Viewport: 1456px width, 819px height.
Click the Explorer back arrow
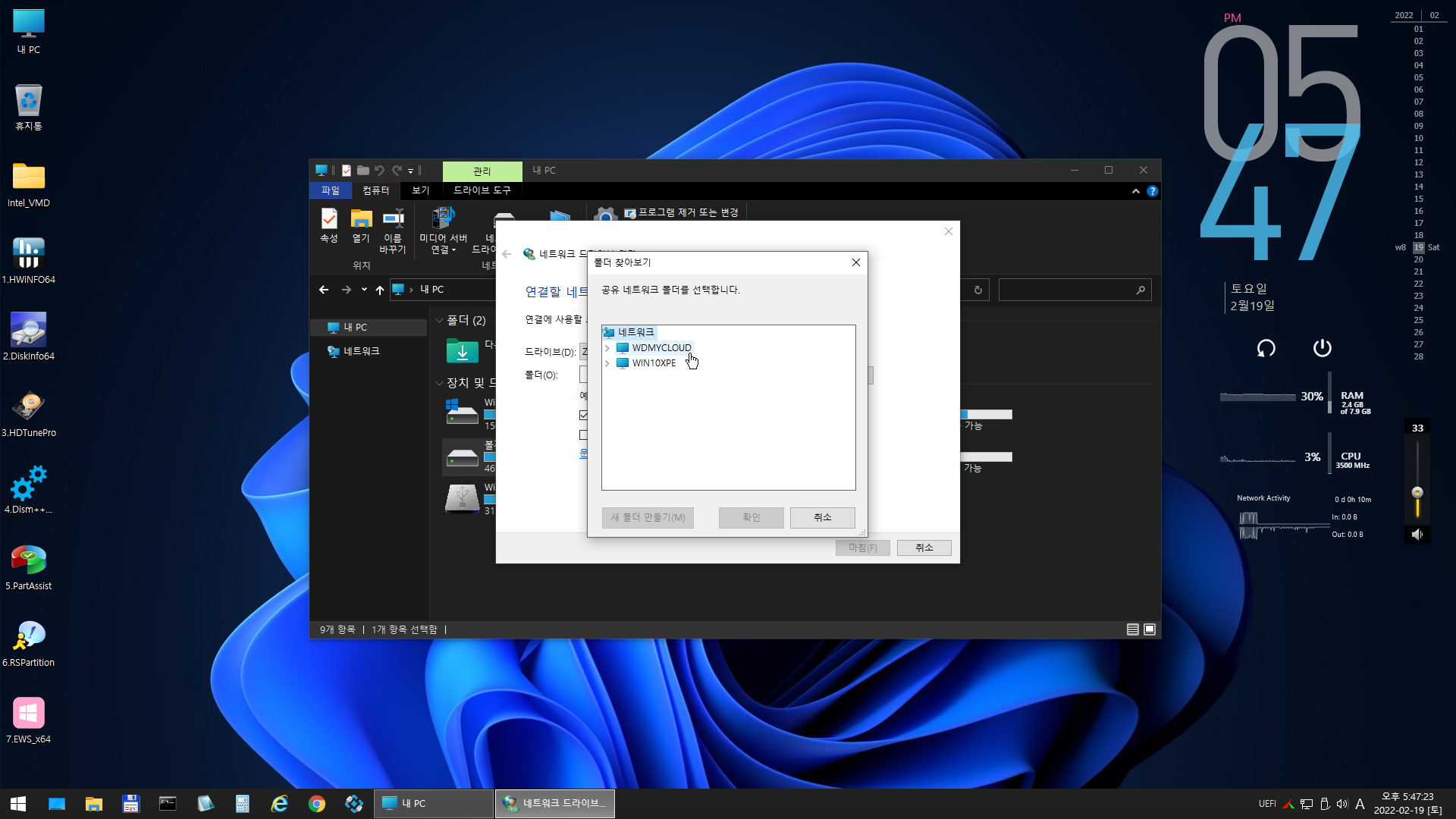(x=324, y=290)
